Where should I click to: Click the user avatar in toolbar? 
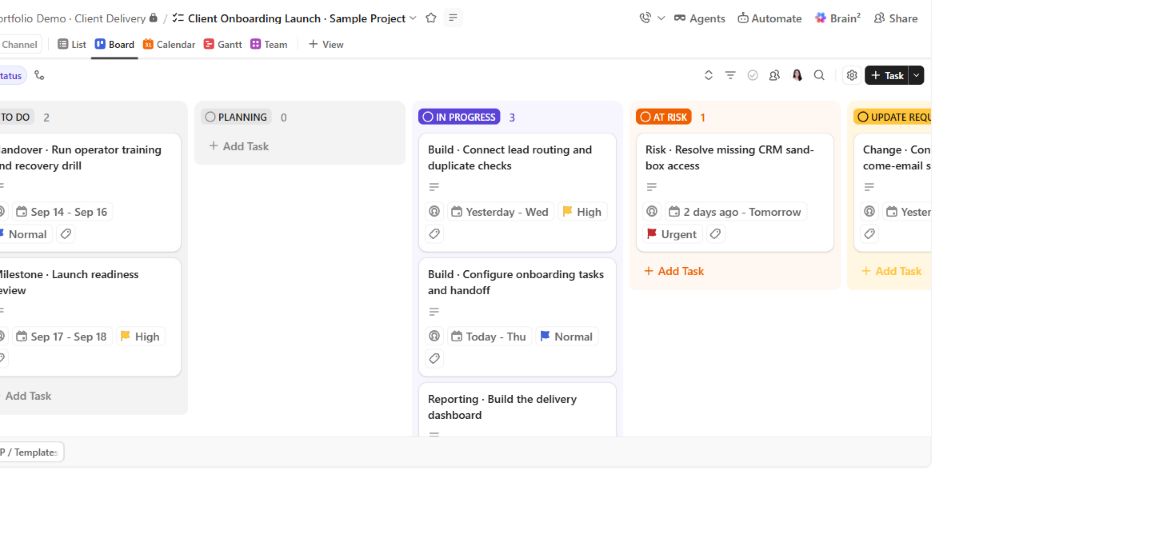click(797, 75)
